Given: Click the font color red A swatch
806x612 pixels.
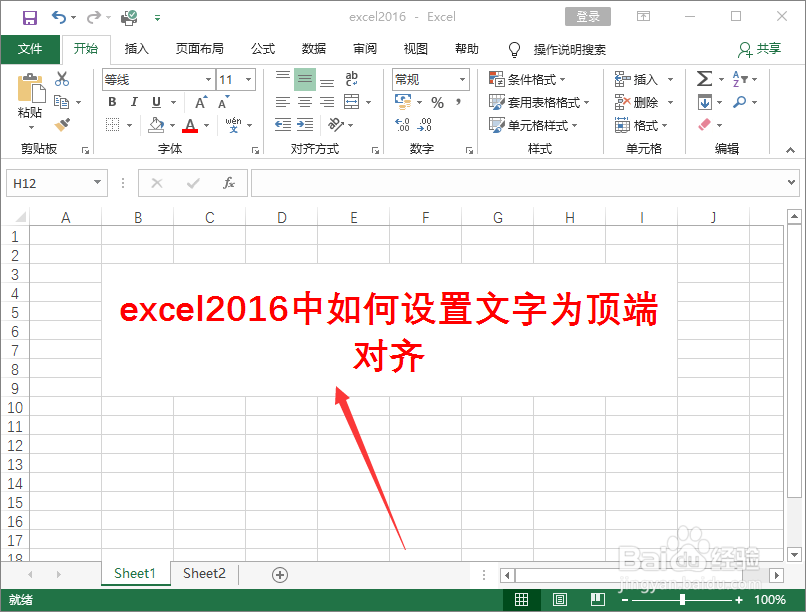Looking at the screenshot, I should click(190, 125).
